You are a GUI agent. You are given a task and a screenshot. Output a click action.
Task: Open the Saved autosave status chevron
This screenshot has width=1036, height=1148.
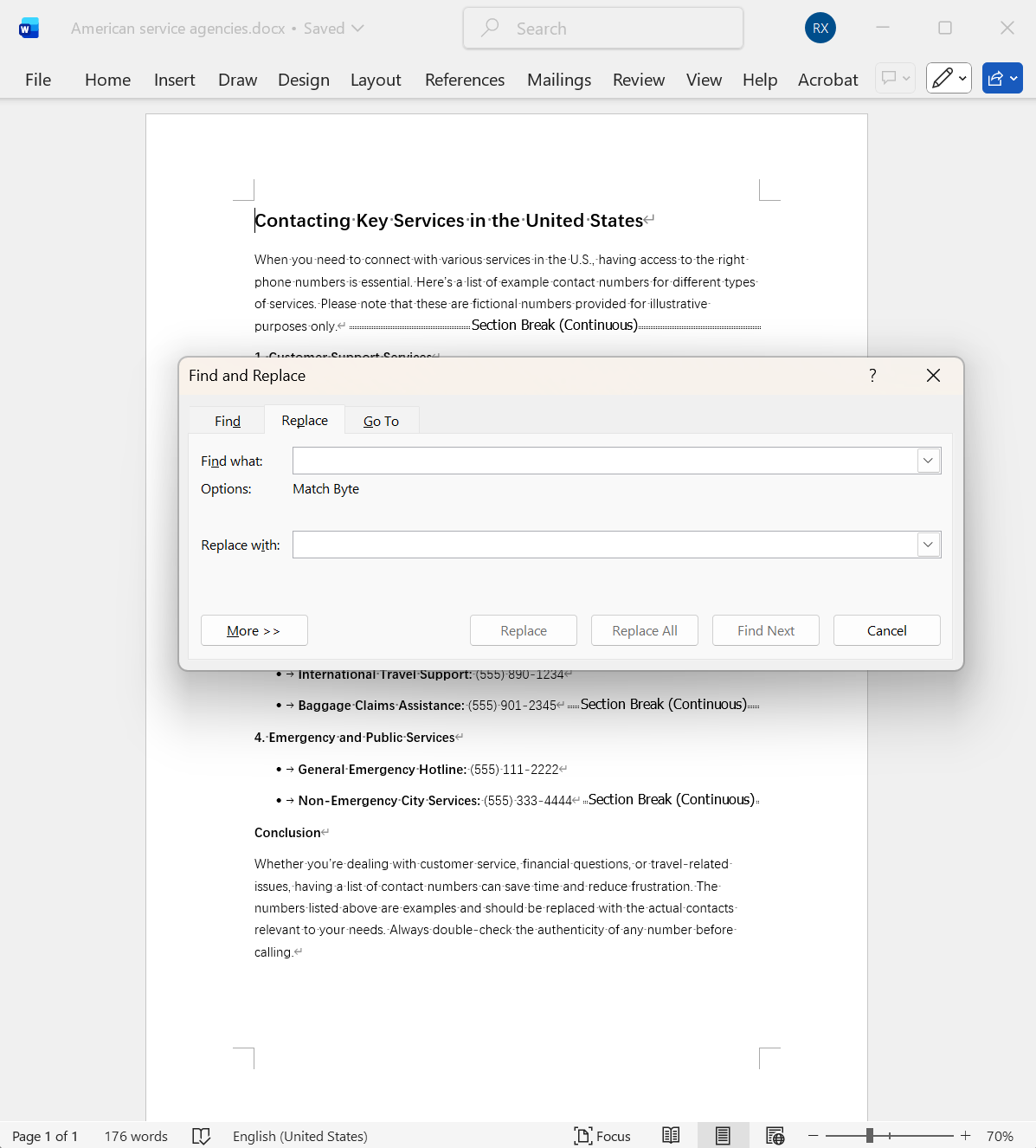pyautogui.click(x=360, y=27)
